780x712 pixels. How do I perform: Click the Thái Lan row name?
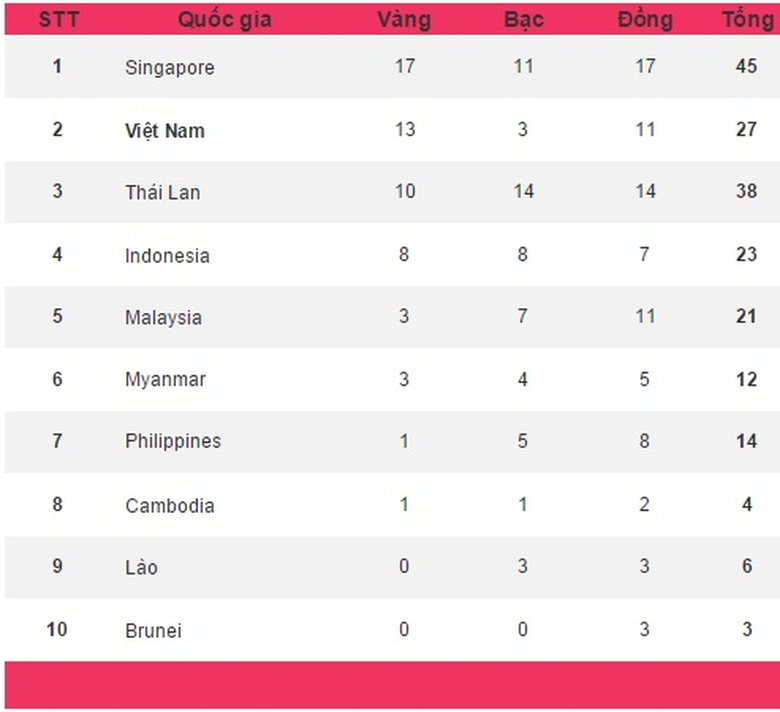[x=162, y=192]
